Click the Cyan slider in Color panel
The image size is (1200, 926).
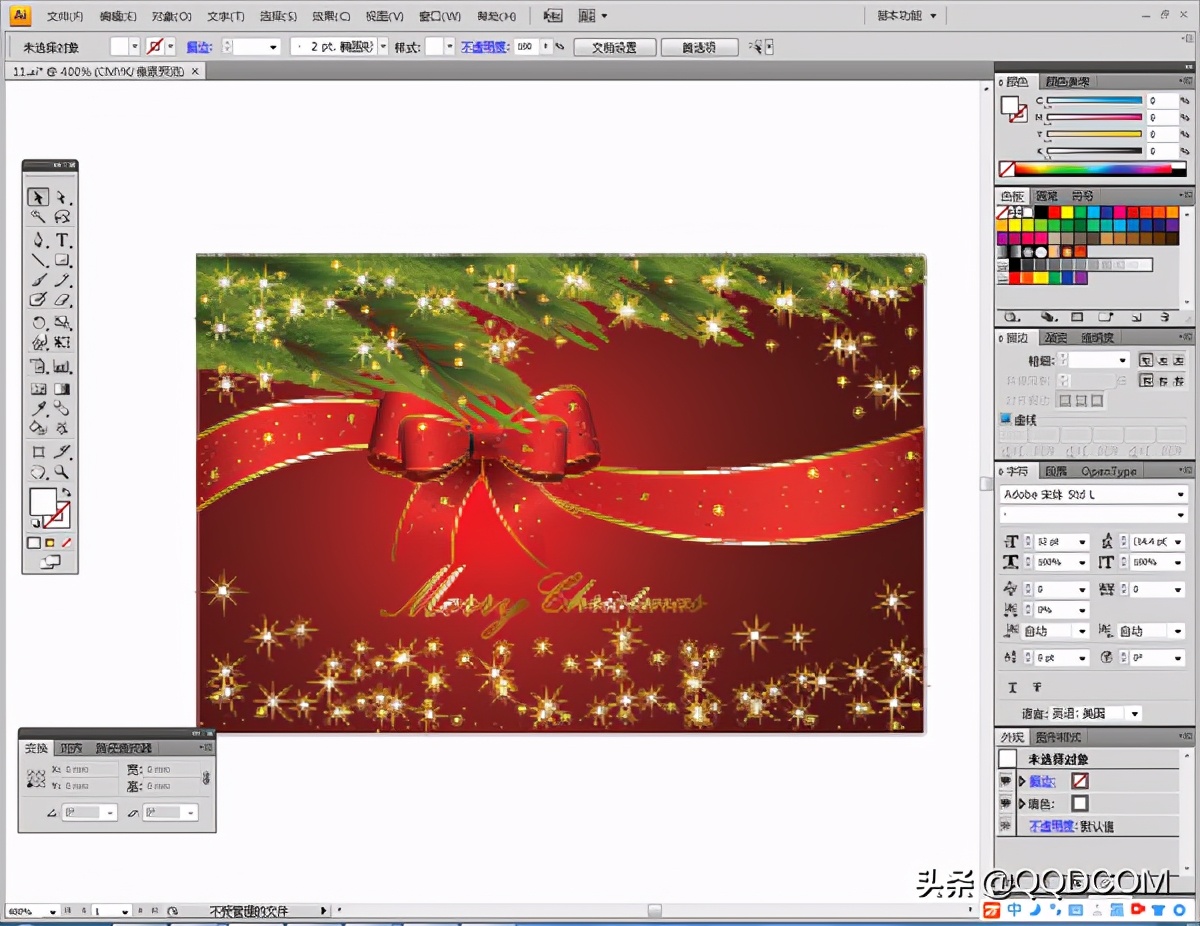click(x=1094, y=100)
